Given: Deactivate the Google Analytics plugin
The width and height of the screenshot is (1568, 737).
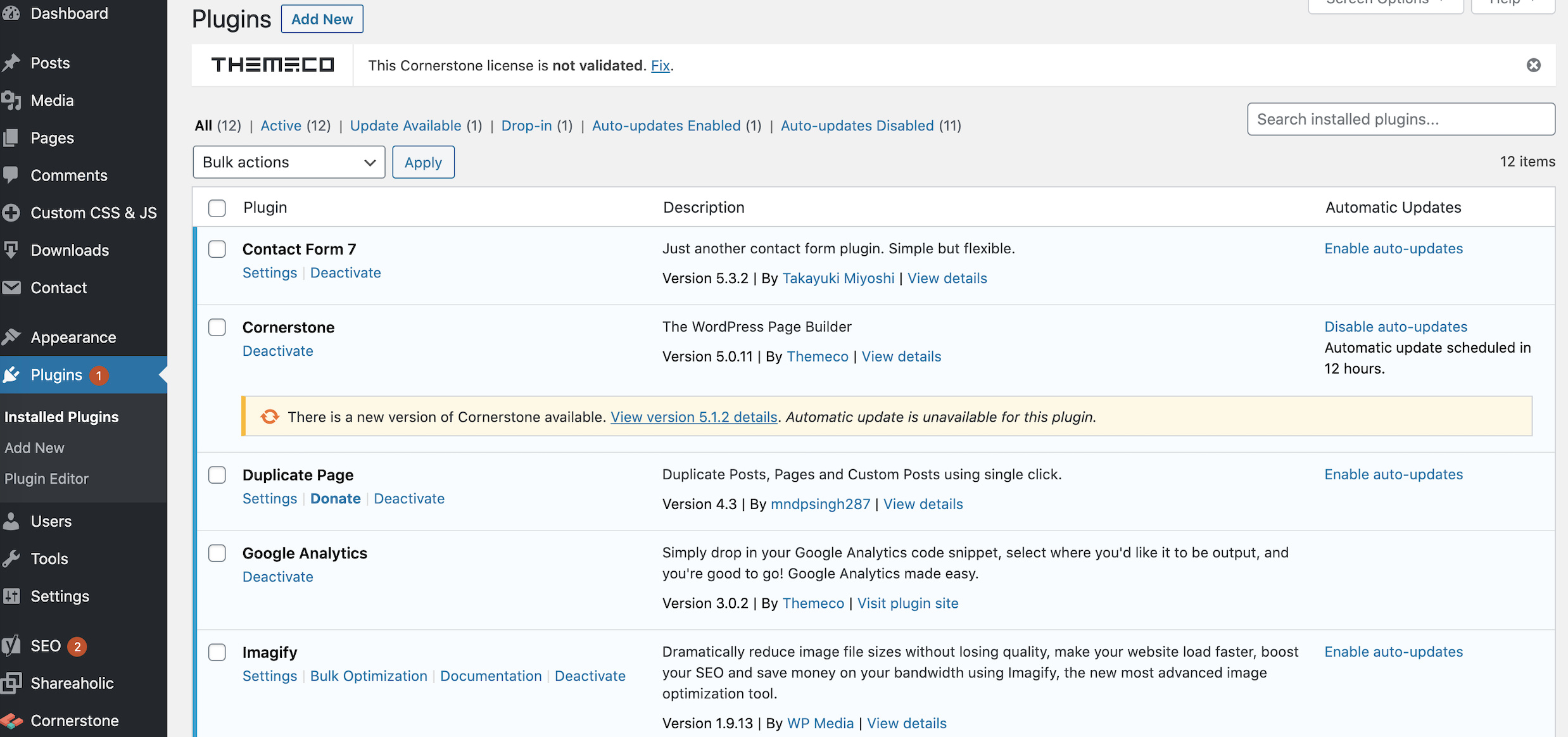Looking at the screenshot, I should click(x=278, y=577).
